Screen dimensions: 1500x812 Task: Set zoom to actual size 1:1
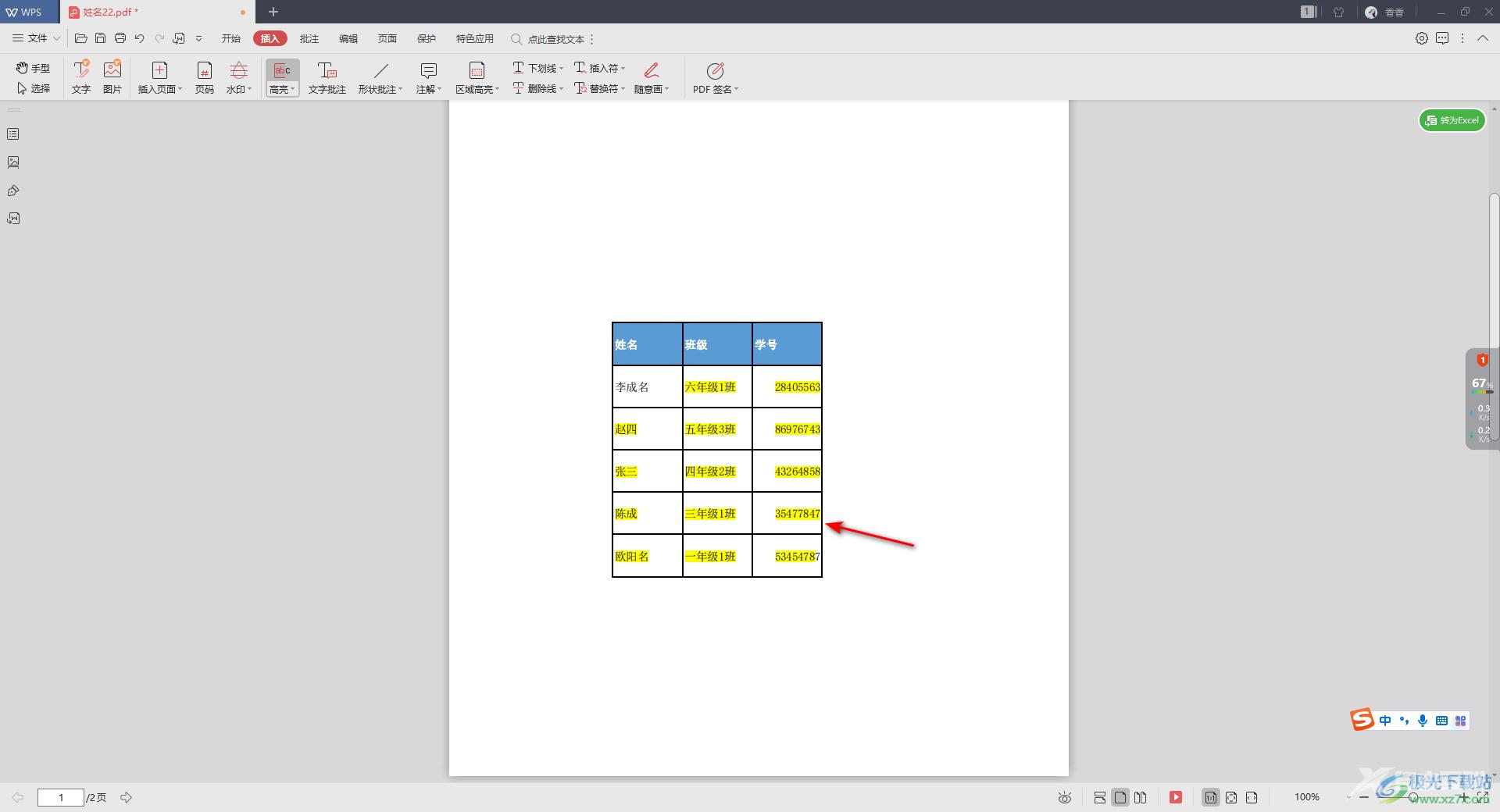[x=1211, y=797]
